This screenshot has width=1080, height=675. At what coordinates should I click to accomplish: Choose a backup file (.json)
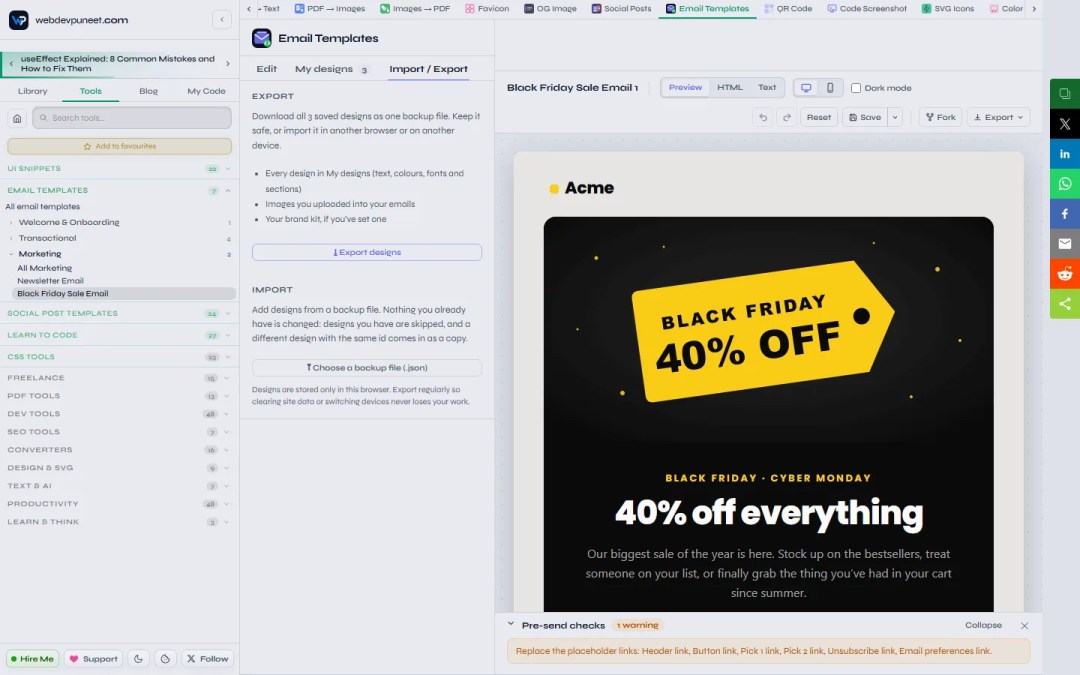pyautogui.click(x=366, y=368)
